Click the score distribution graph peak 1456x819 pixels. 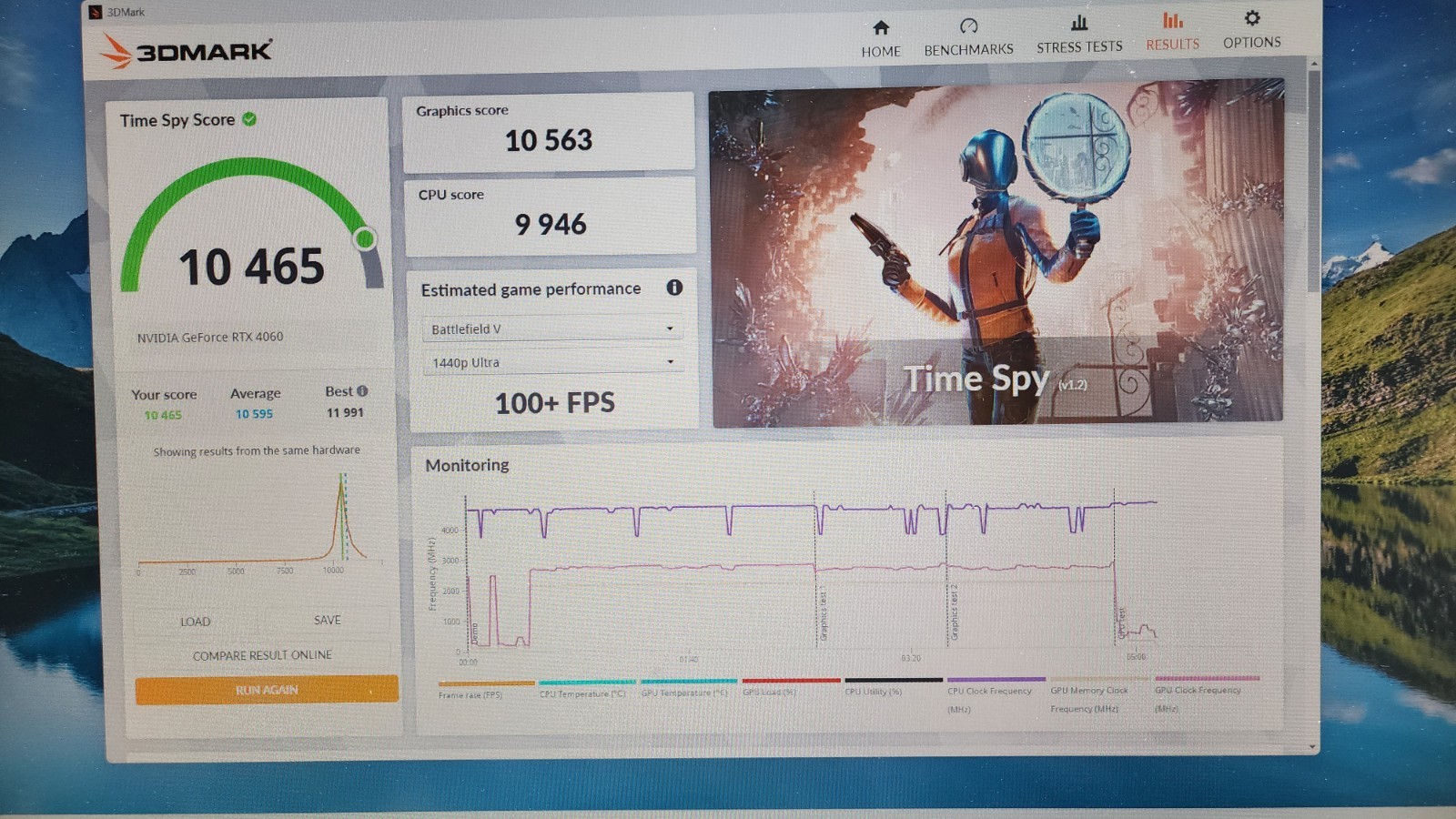(342, 482)
